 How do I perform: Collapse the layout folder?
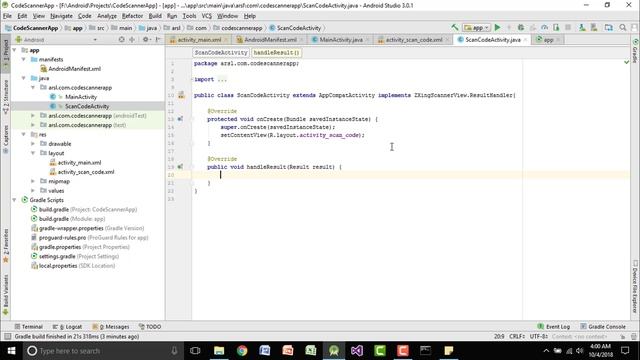coord(33,153)
